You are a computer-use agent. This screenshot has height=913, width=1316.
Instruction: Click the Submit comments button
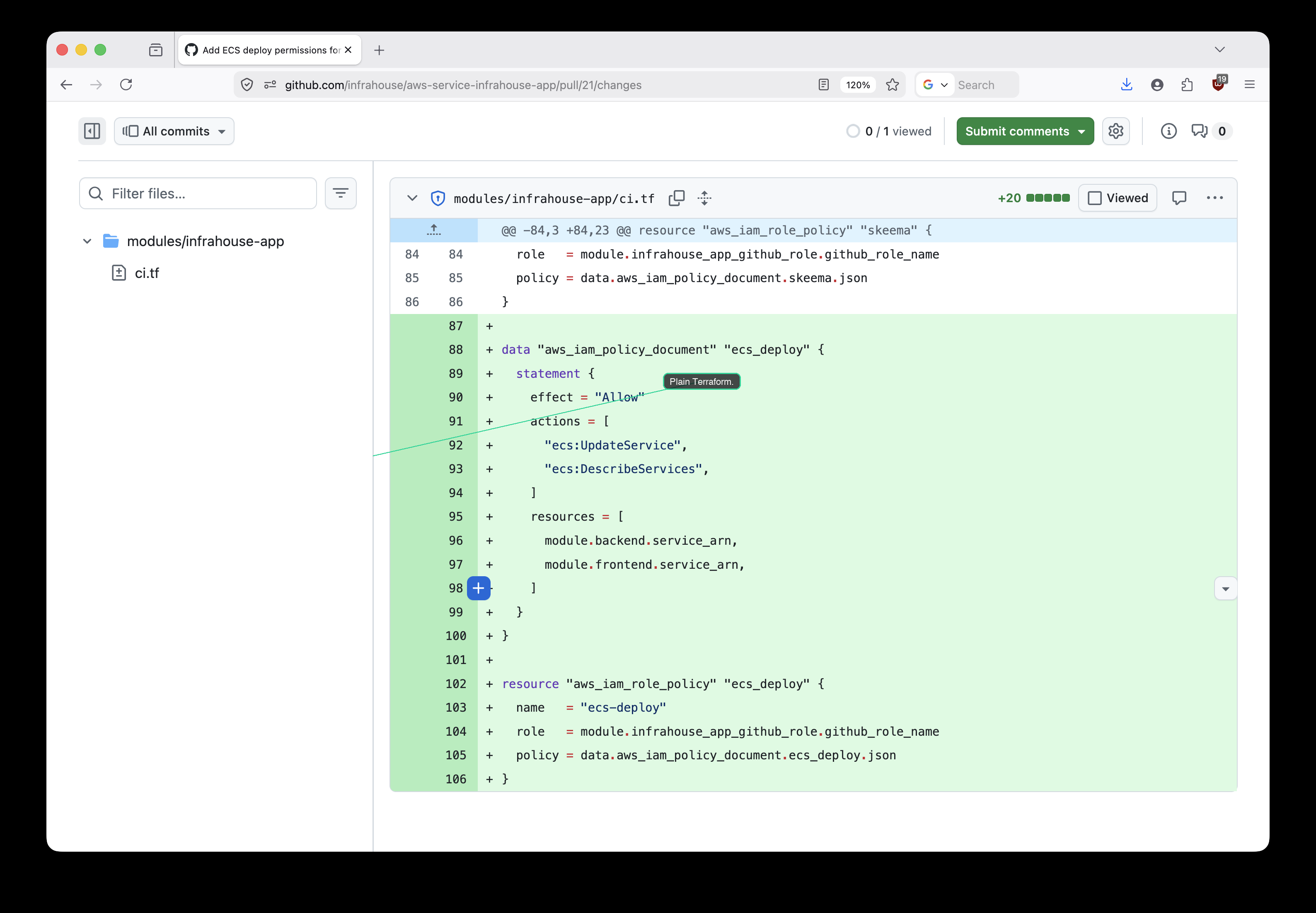[1025, 131]
